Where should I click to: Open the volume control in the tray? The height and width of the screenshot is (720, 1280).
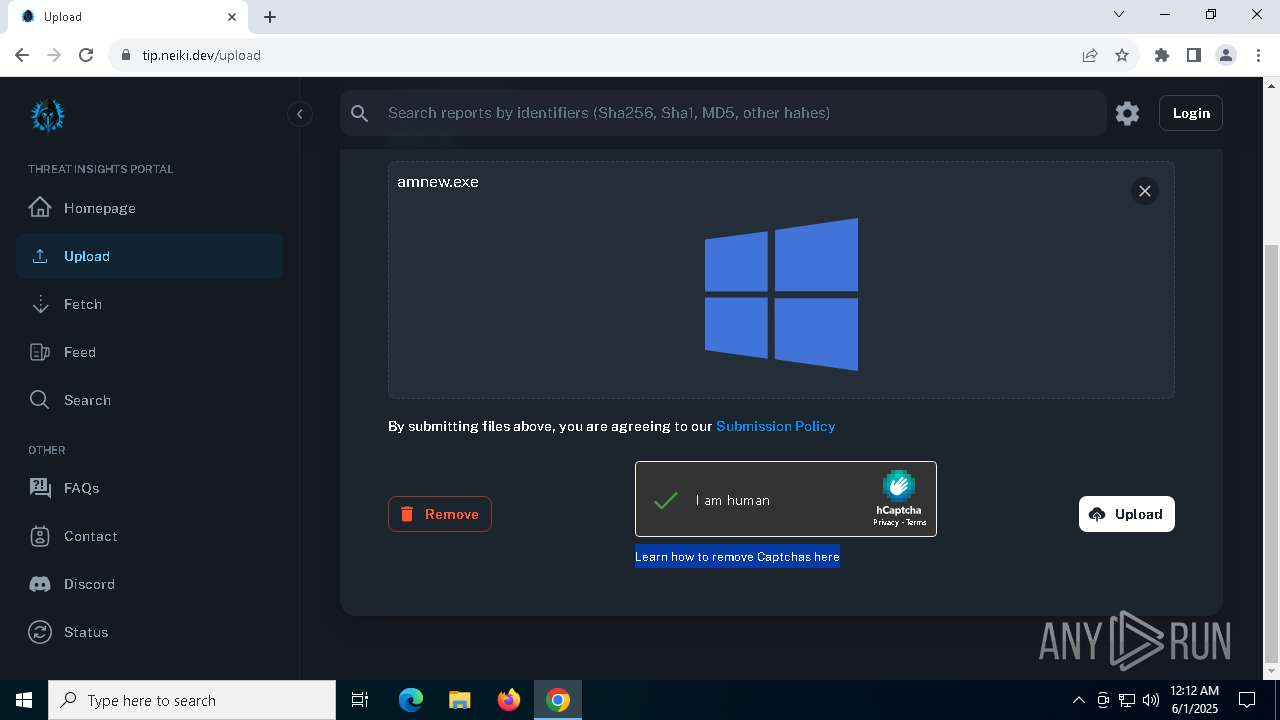pos(1151,700)
